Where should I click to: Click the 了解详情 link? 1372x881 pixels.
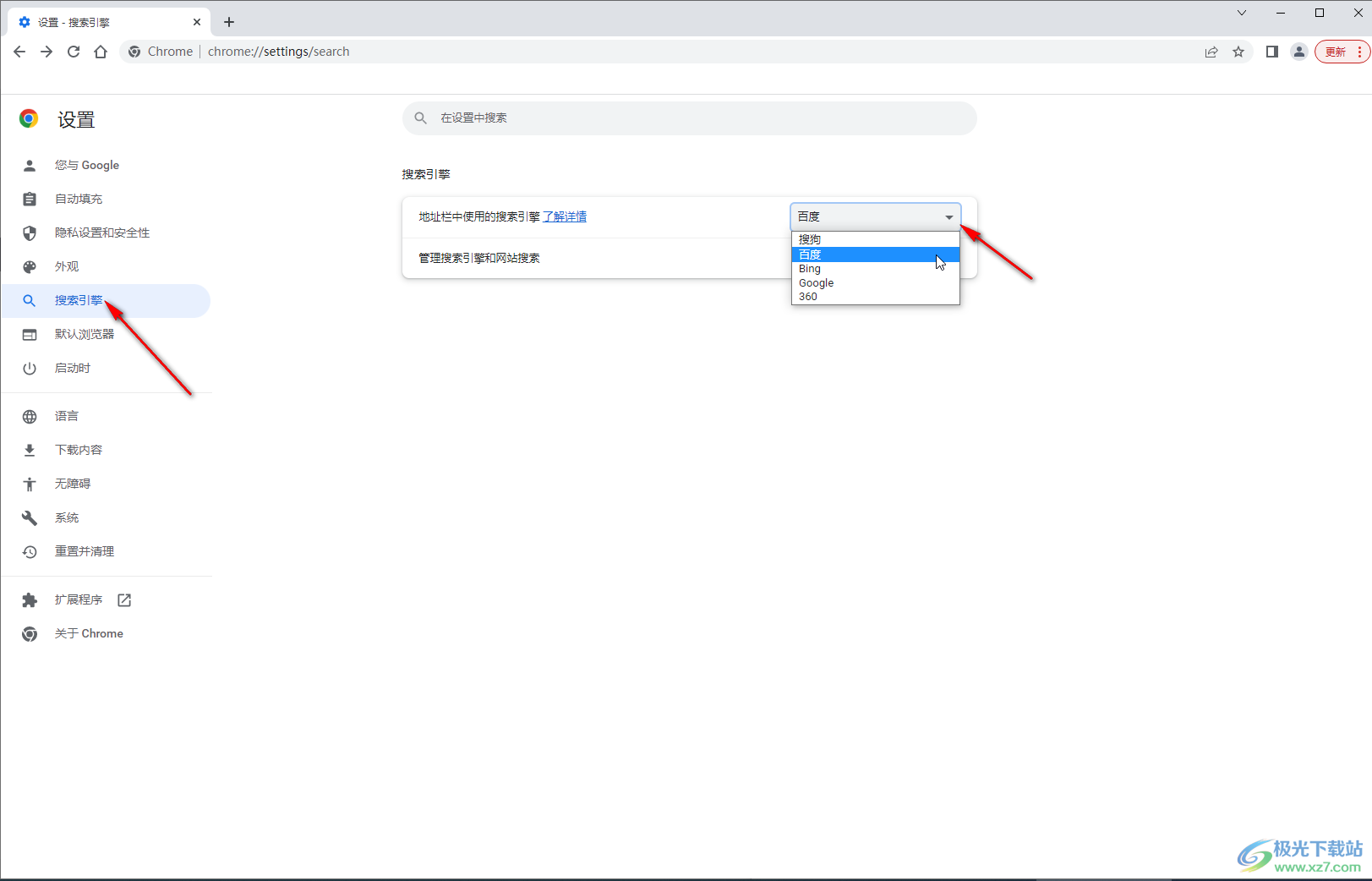565,217
